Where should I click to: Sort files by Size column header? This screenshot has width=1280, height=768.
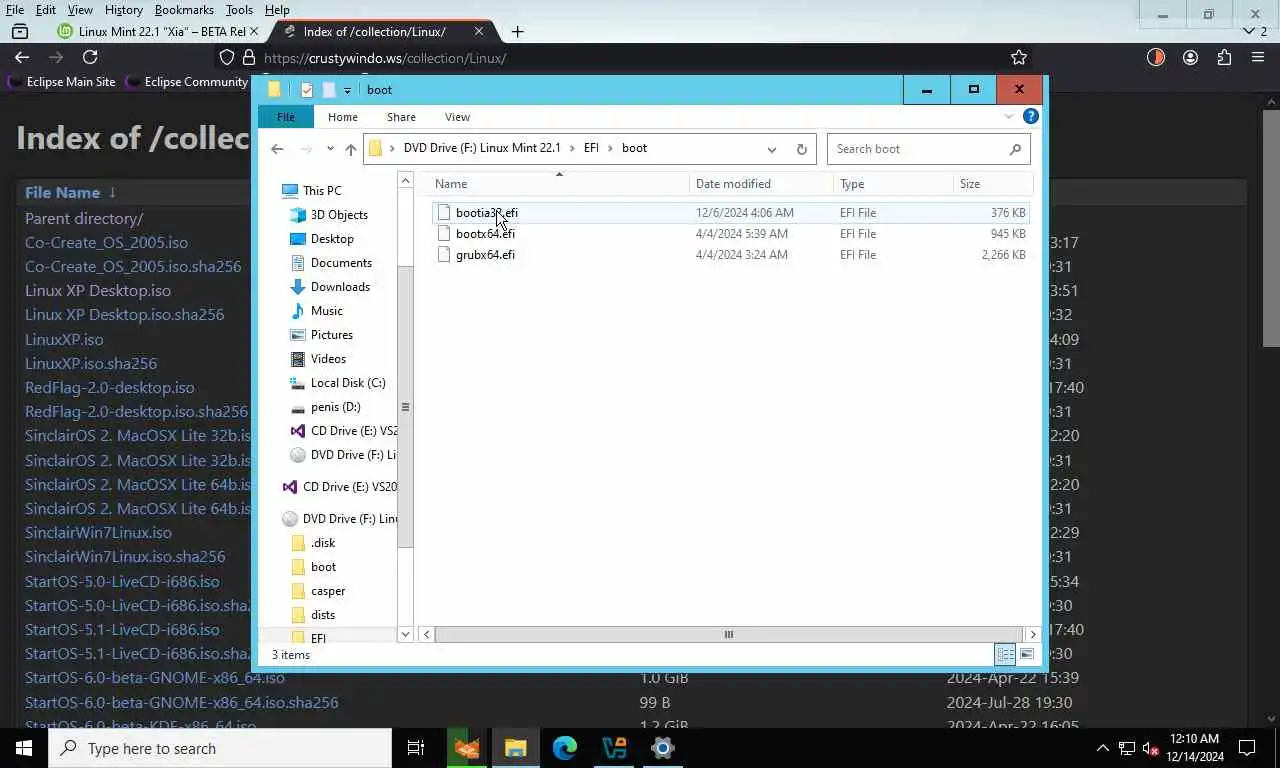coord(992,184)
